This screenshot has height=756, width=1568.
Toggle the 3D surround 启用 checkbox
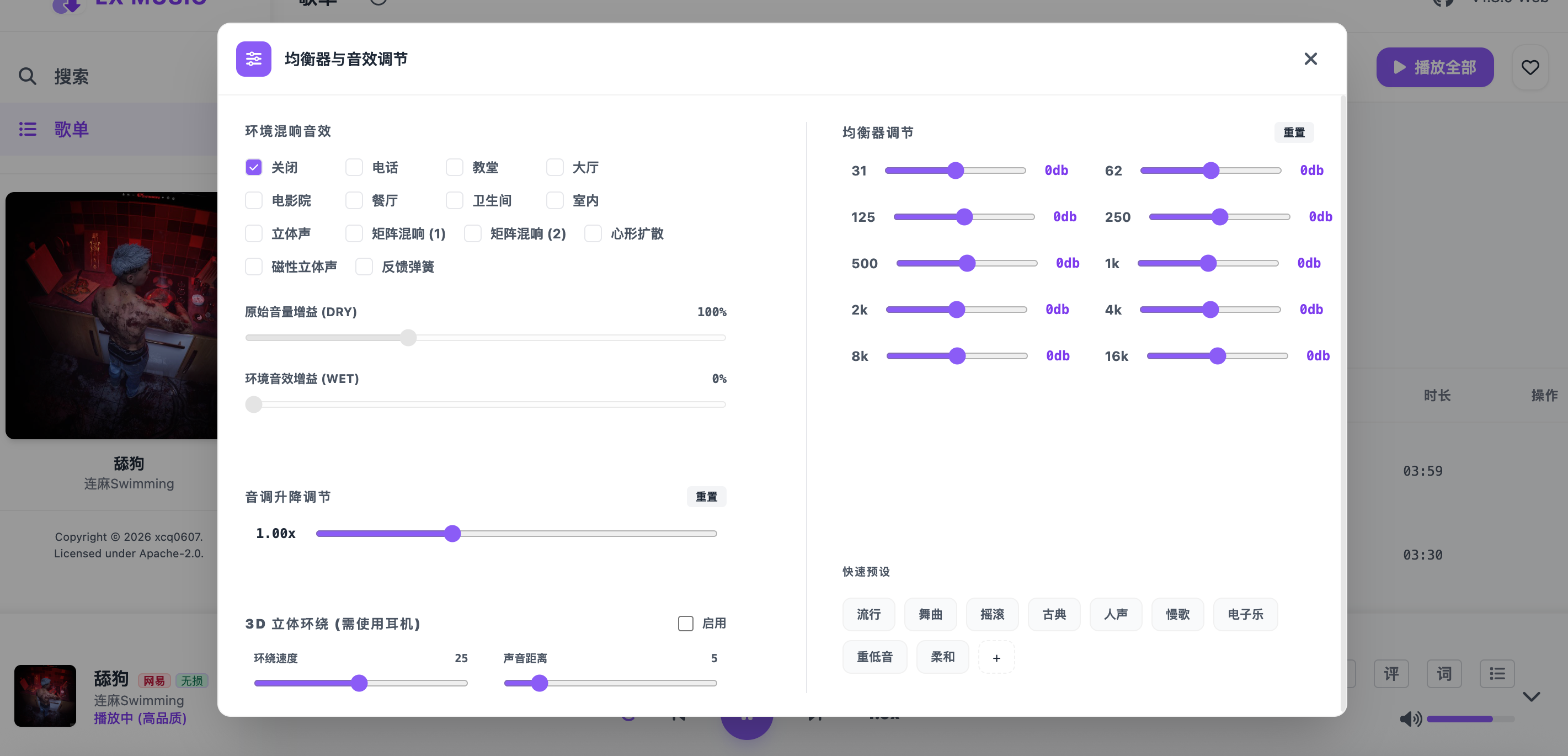pyautogui.click(x=685, y=624)
